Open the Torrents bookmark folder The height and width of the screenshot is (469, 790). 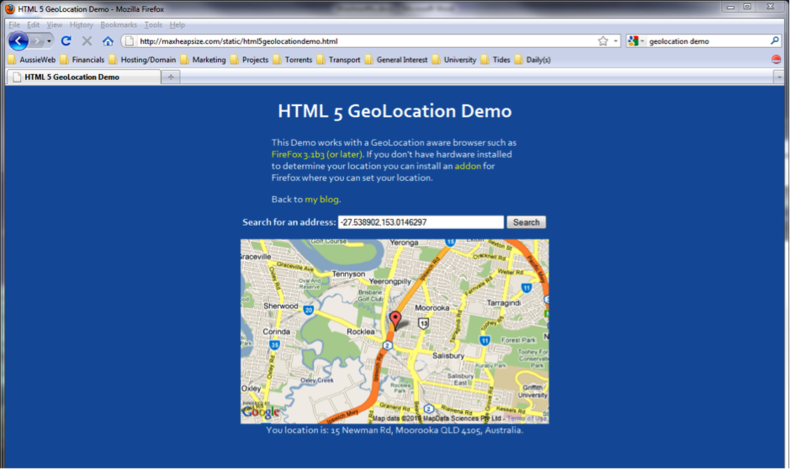[x=293, y=59]
